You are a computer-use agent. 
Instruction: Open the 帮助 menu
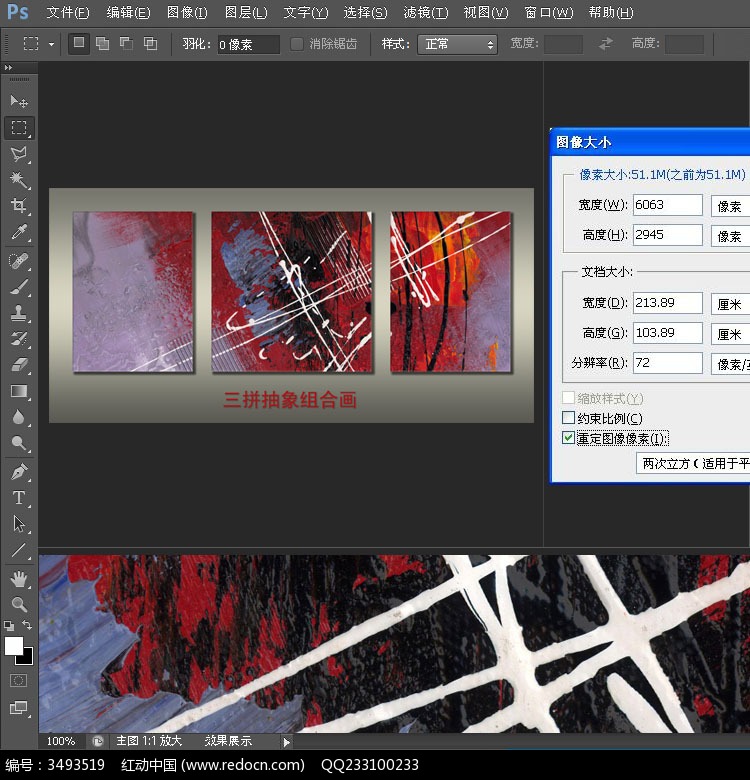coord(611,12)
